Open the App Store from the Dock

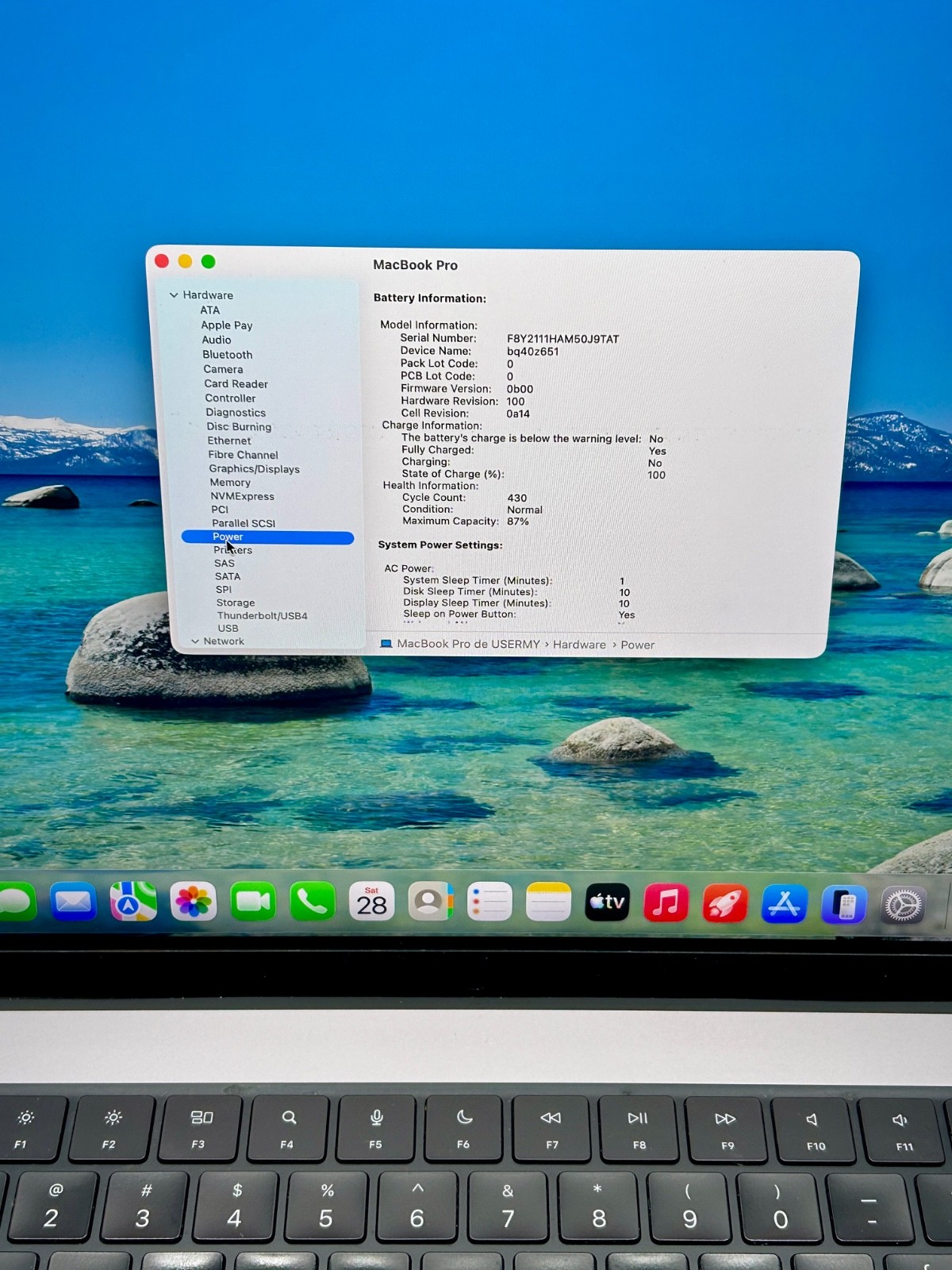[x=784, y=904]
